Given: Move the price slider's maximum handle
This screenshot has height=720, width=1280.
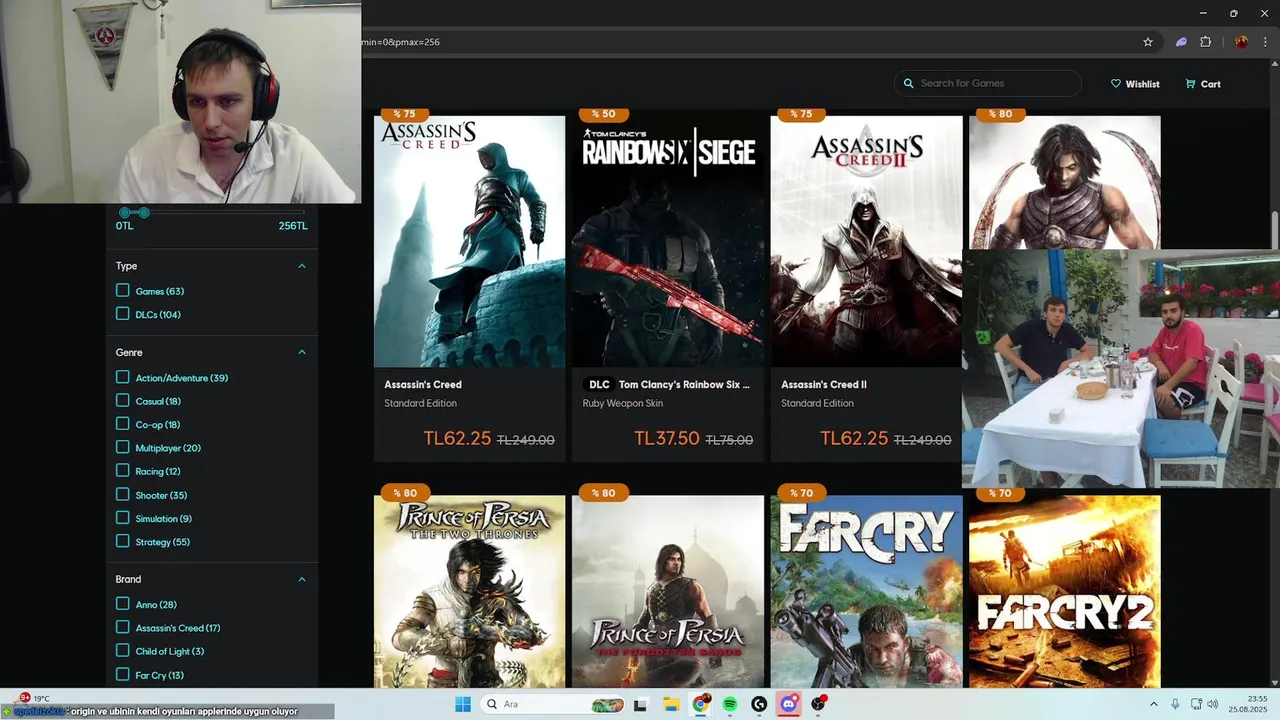Looking at the screenshot, I should tap(144, 212).
